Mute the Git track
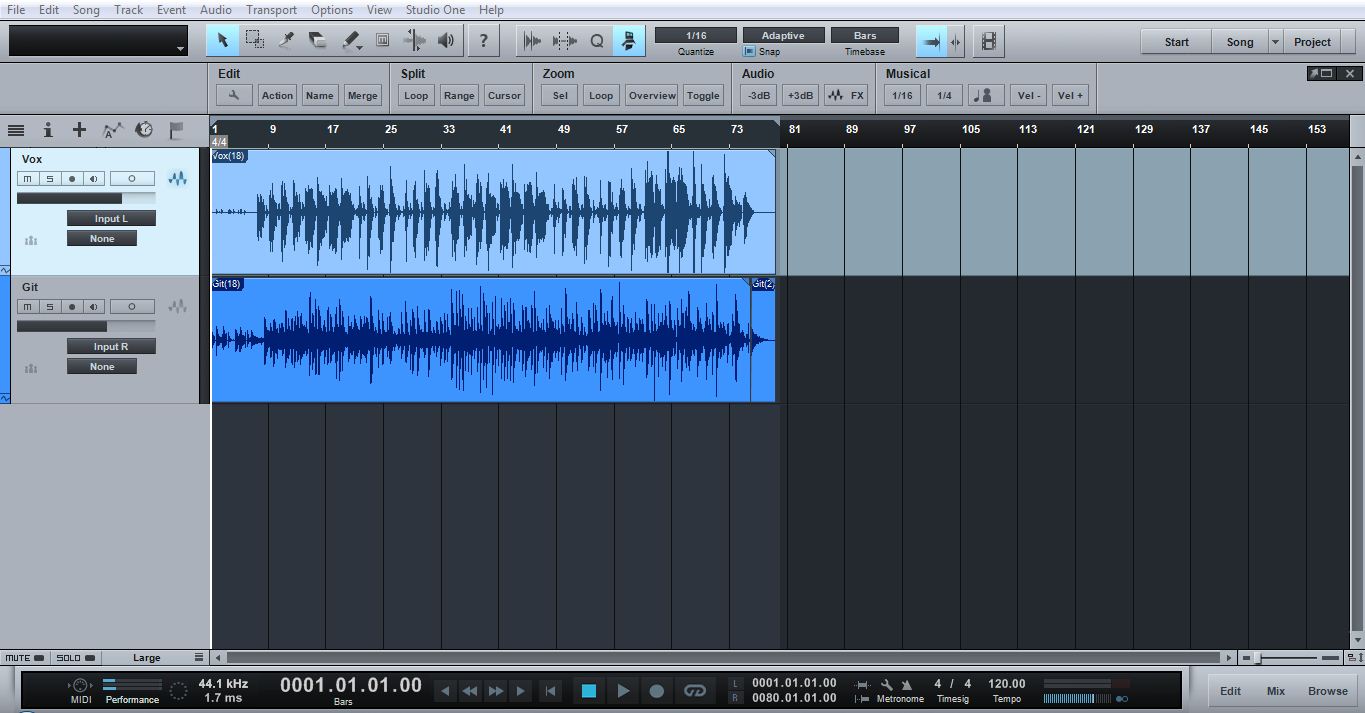Screen dimensions: 1365x713 pyautogui.click(x=28, y=307)
